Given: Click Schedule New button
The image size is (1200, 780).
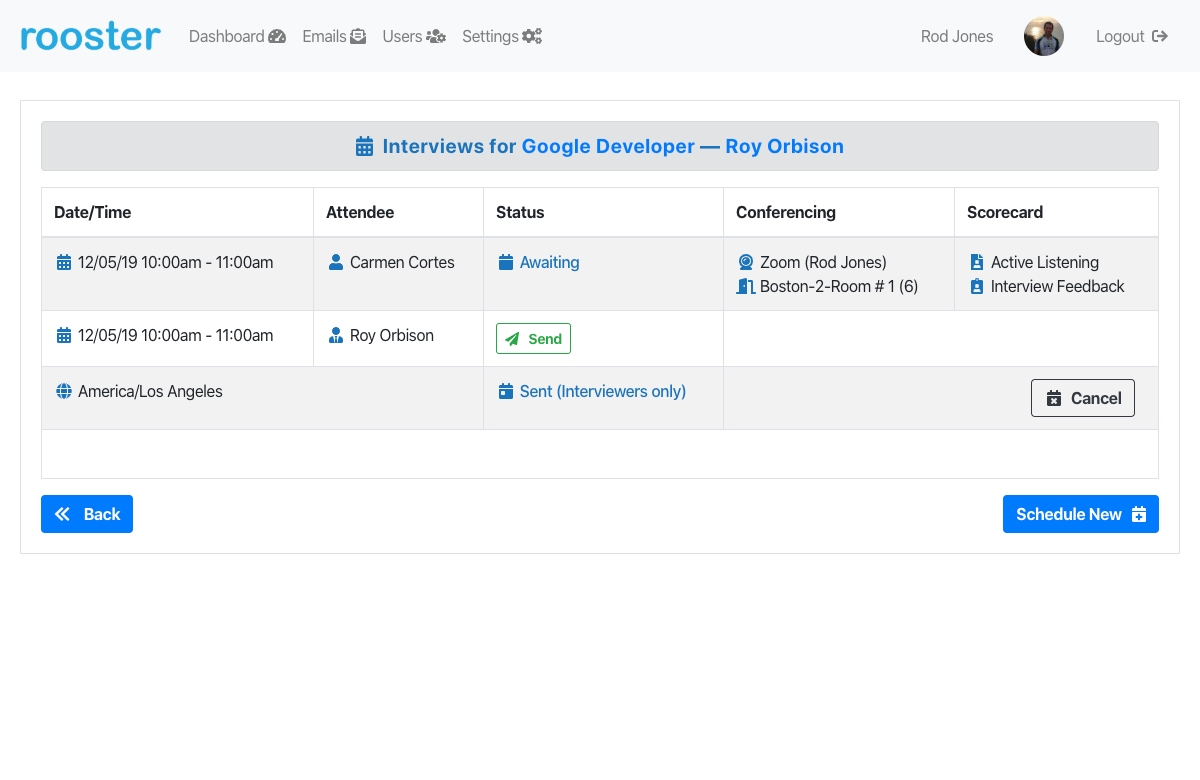Looking at the screenshot, I should (x=1080, y=514).
